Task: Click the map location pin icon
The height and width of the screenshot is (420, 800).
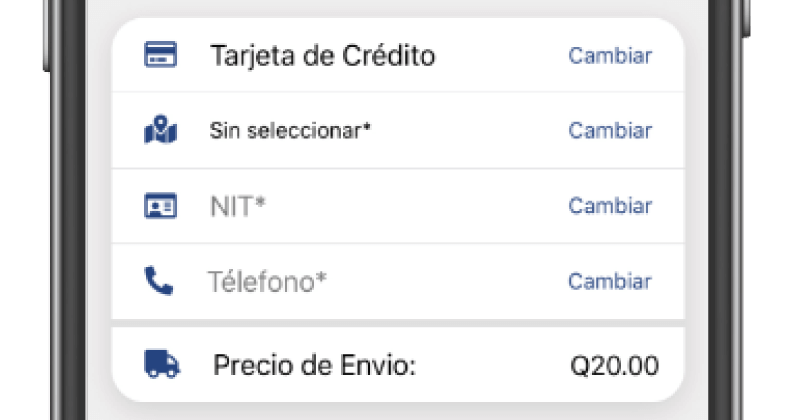Action: coord(161,130)
